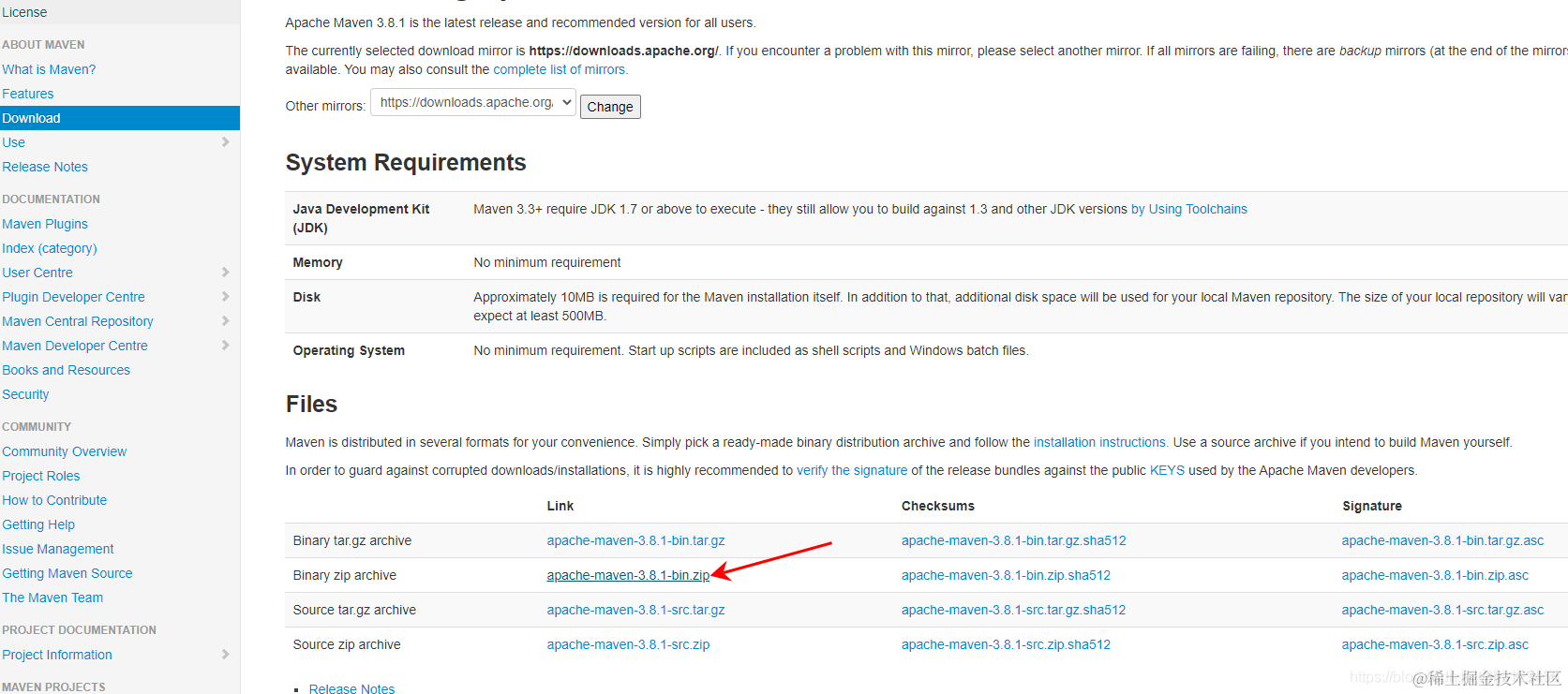The width and height of the screenshot is (1568, 694).
Task: Open apache-maven-3.8.1-src.zip.sha512 checksum
Action: click(x=1006, y=644)
